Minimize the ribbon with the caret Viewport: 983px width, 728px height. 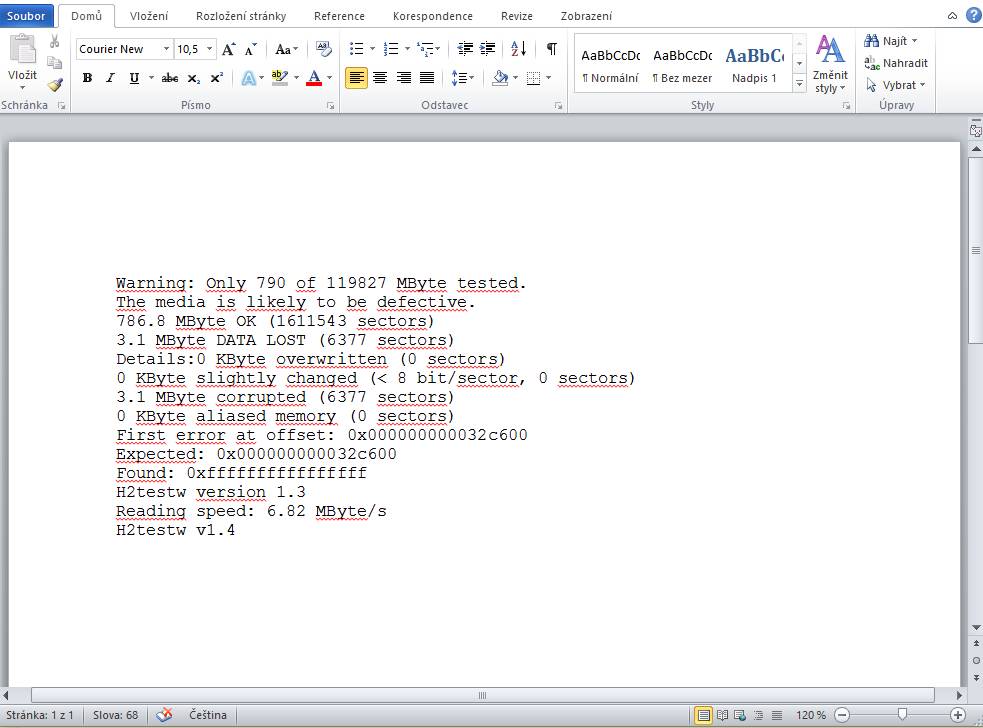click(952, 16)
